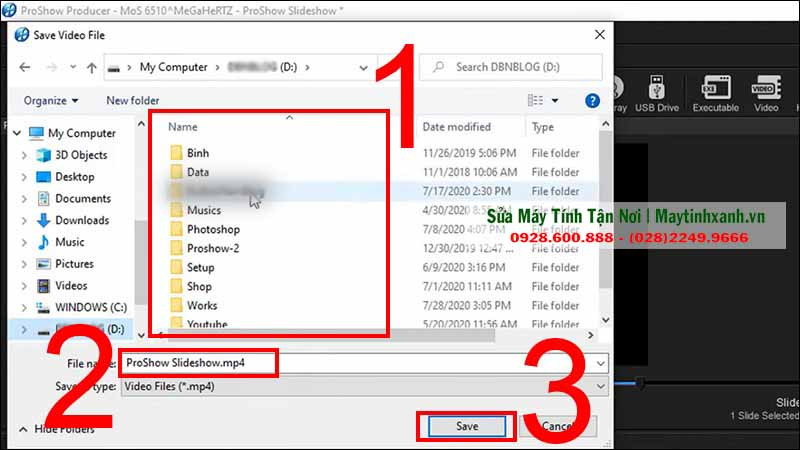Image resolution: width=800 pixels, height=450 pixels.
Task: Collapse My Computer tree node
Action: click(17, 133)
